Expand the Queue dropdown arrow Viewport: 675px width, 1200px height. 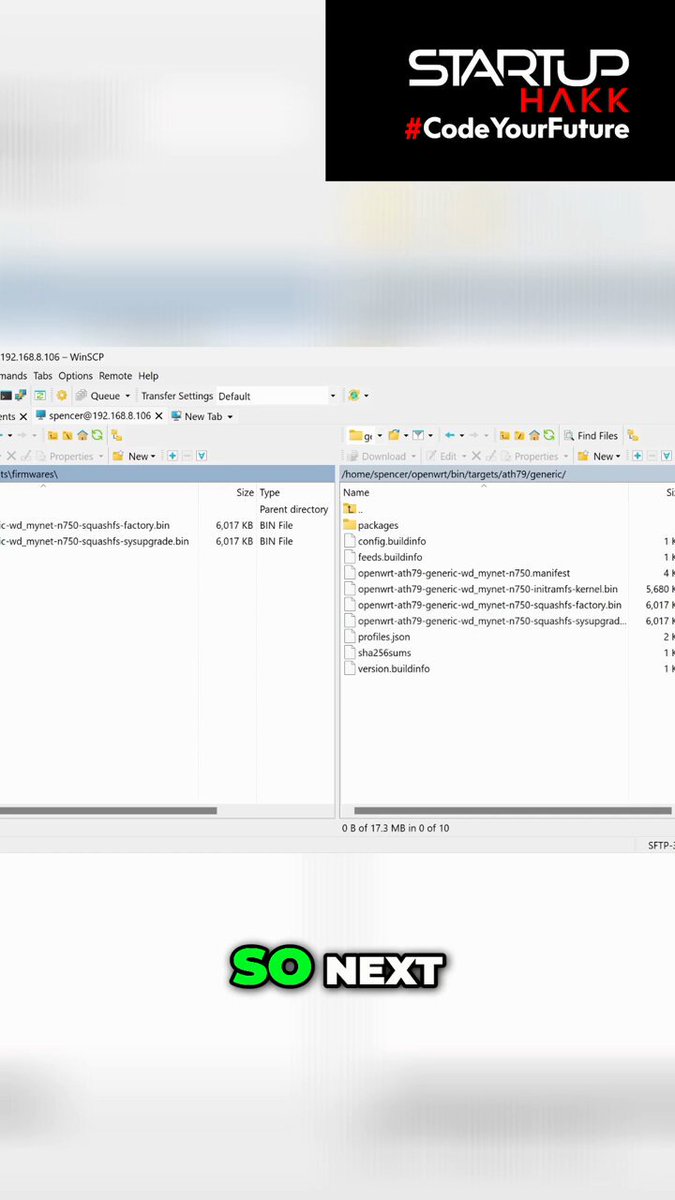coord(127,396)
